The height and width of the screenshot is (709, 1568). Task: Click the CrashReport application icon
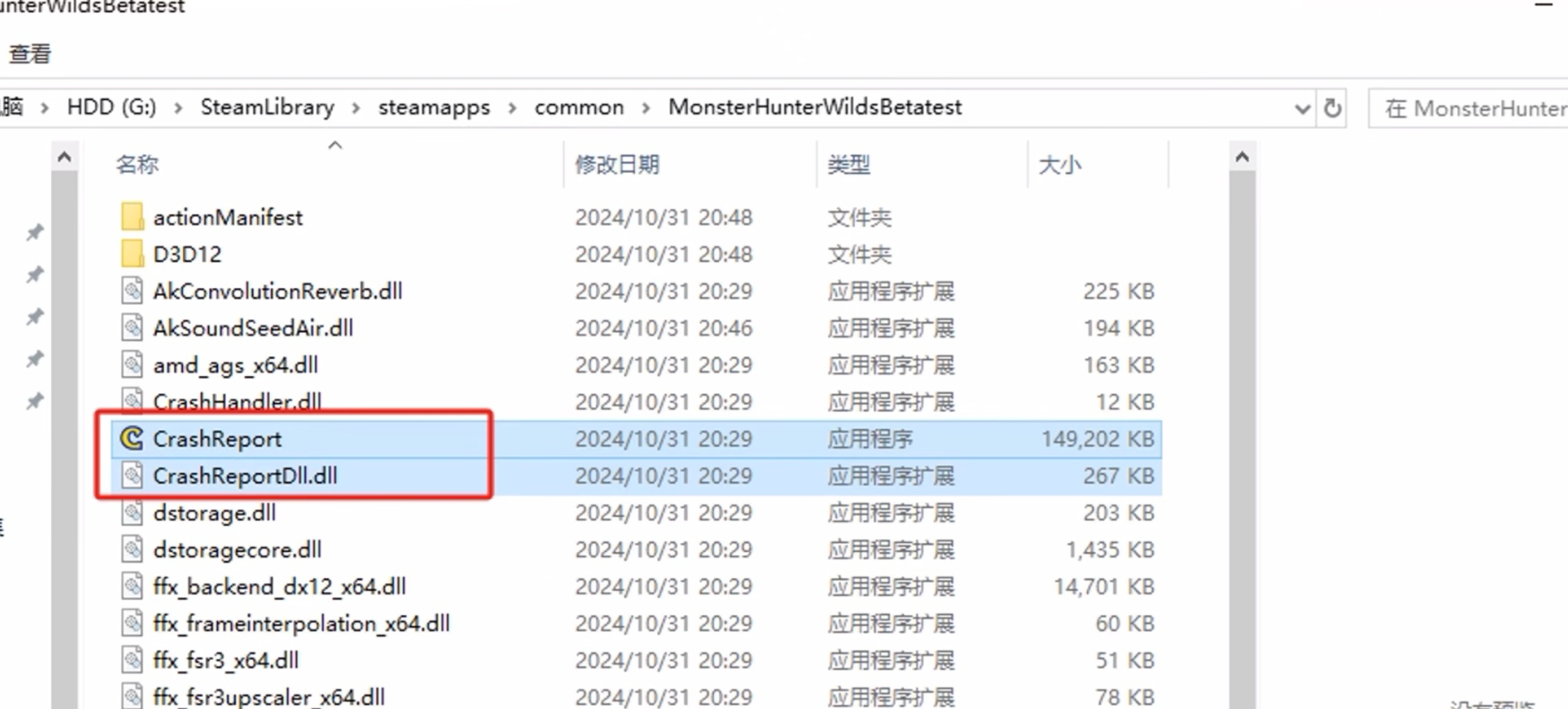(x=132, y=439)
